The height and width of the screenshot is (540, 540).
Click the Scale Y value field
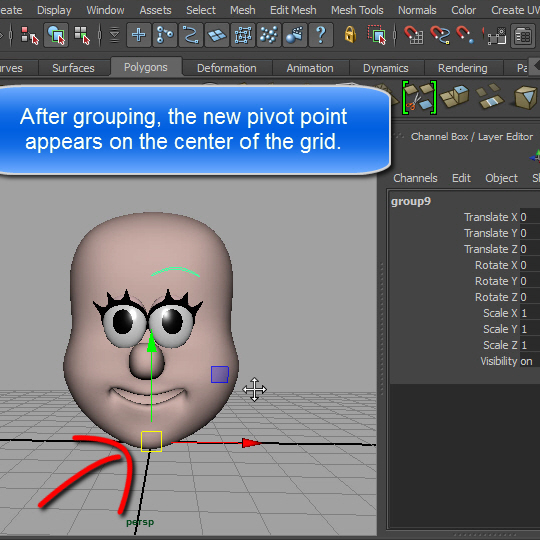coord(530,329)
